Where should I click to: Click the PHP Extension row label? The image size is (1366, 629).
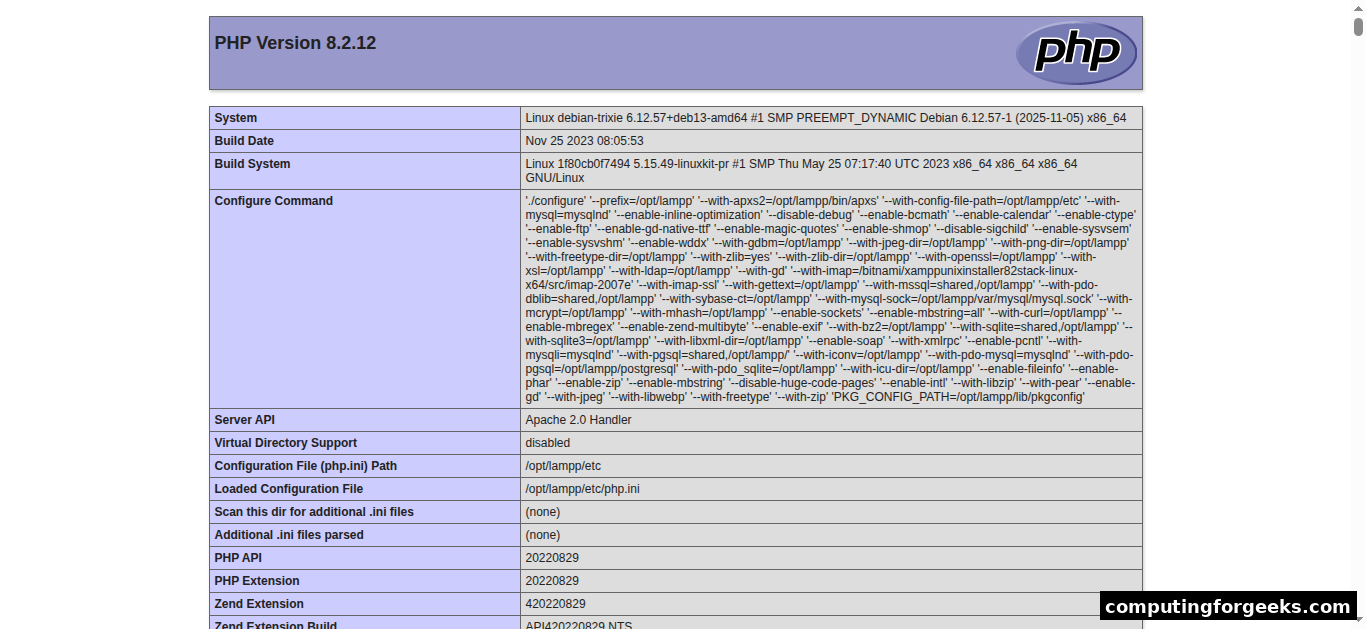256,580
